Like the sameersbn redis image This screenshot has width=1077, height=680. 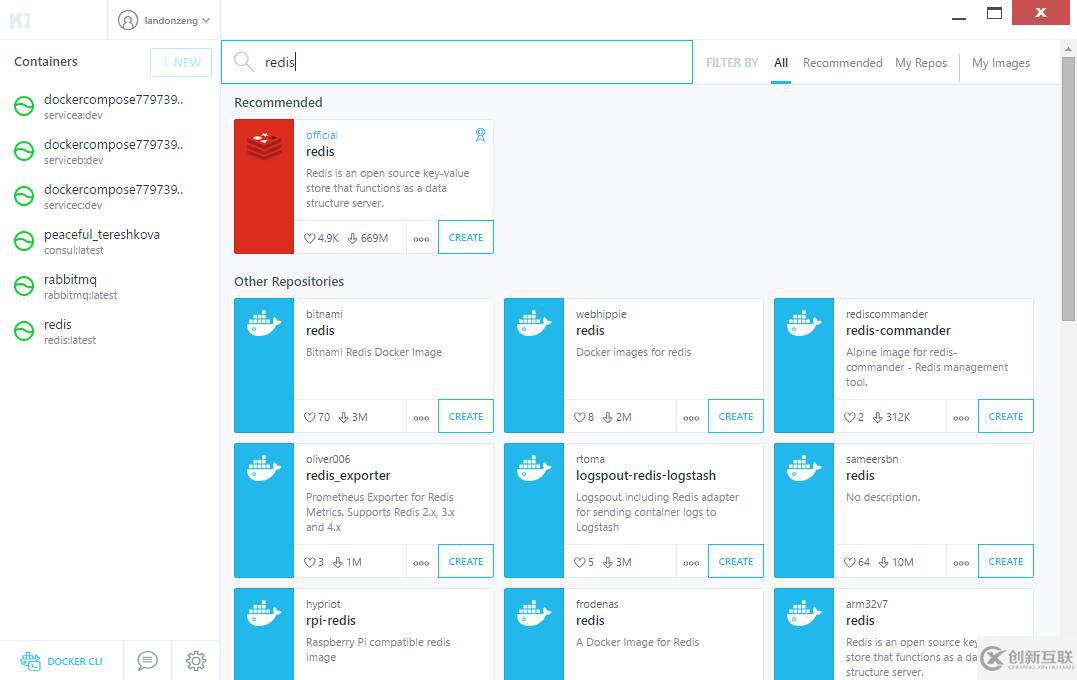[849, 562]
